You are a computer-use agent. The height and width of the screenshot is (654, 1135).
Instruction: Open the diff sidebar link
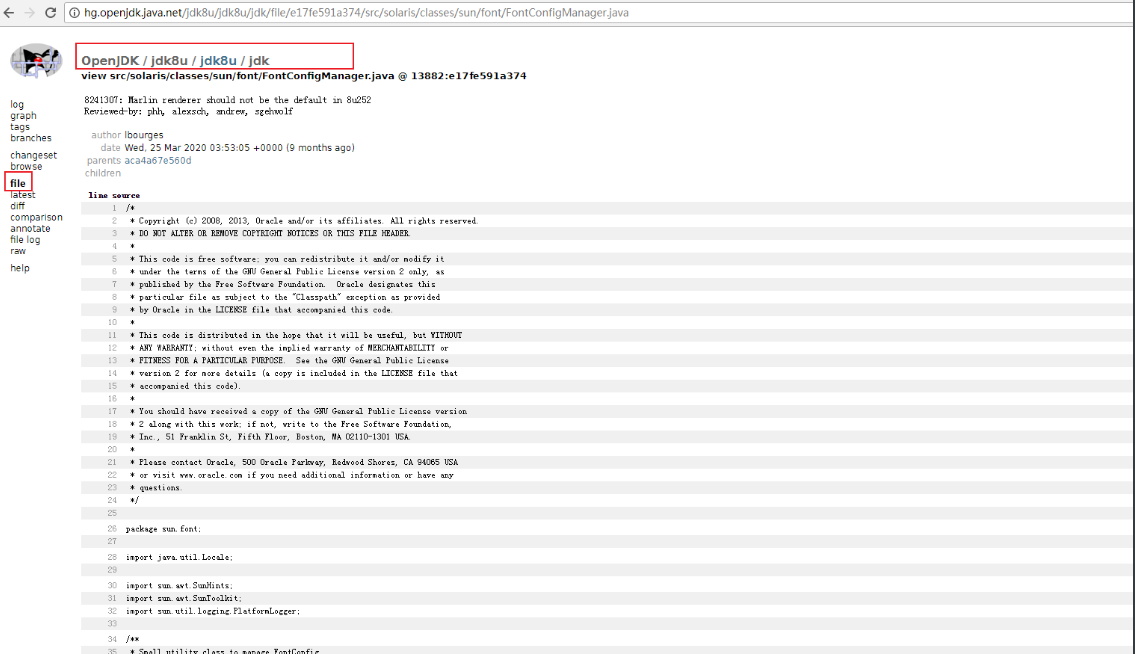(17, 206)
